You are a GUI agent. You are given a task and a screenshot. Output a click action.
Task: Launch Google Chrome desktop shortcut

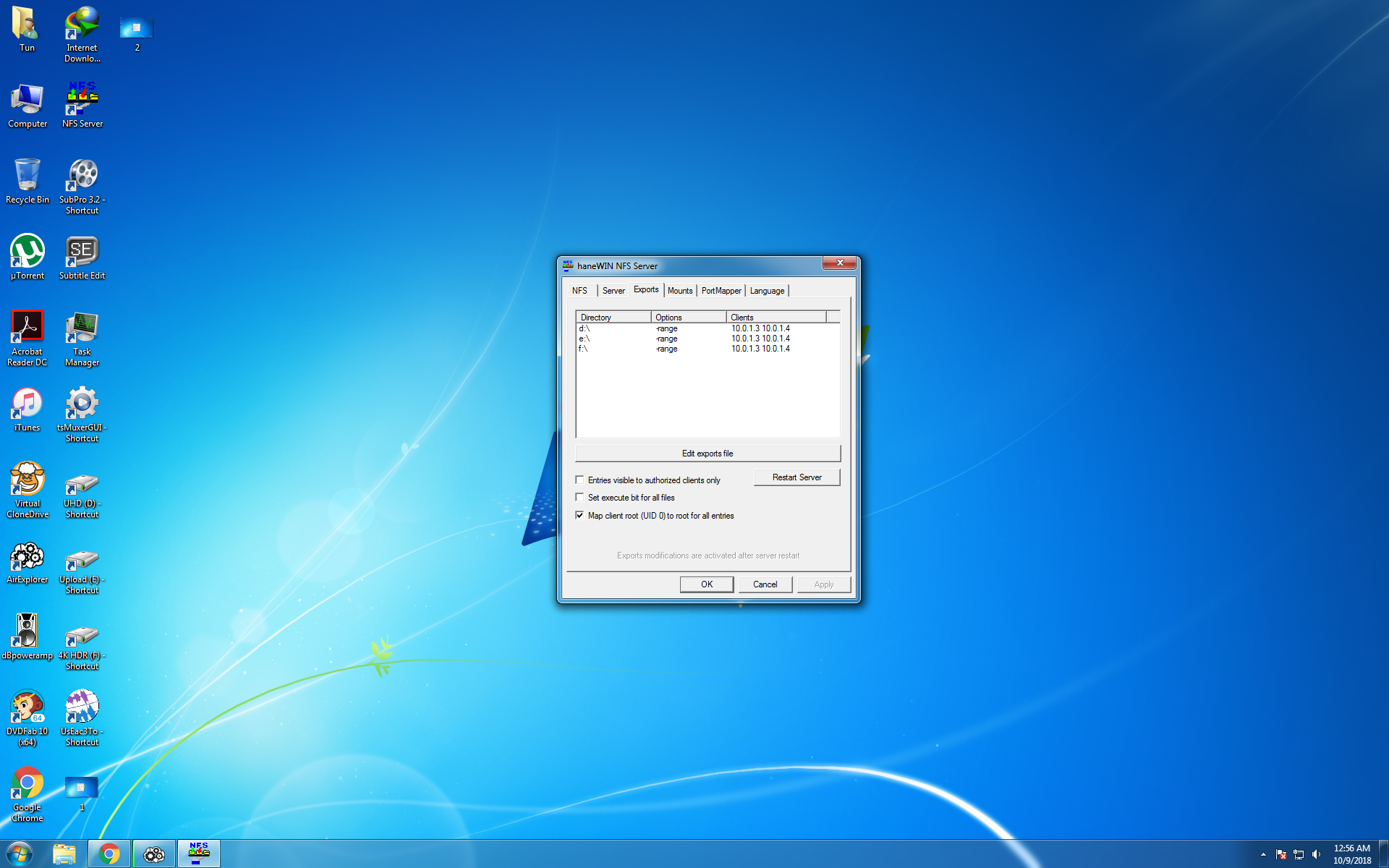27,794
